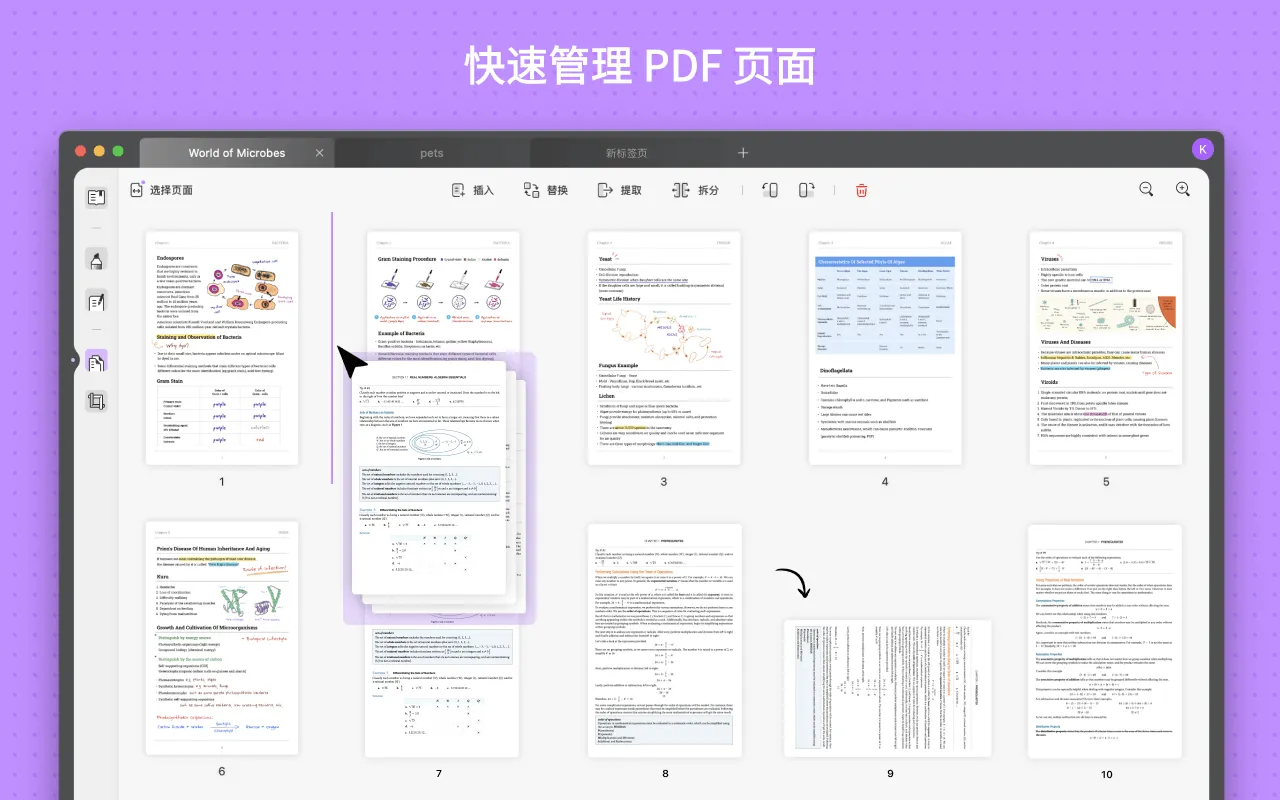1280x800 pixels.
Task: Add a new tab with plus button
Action: (743, 153)
